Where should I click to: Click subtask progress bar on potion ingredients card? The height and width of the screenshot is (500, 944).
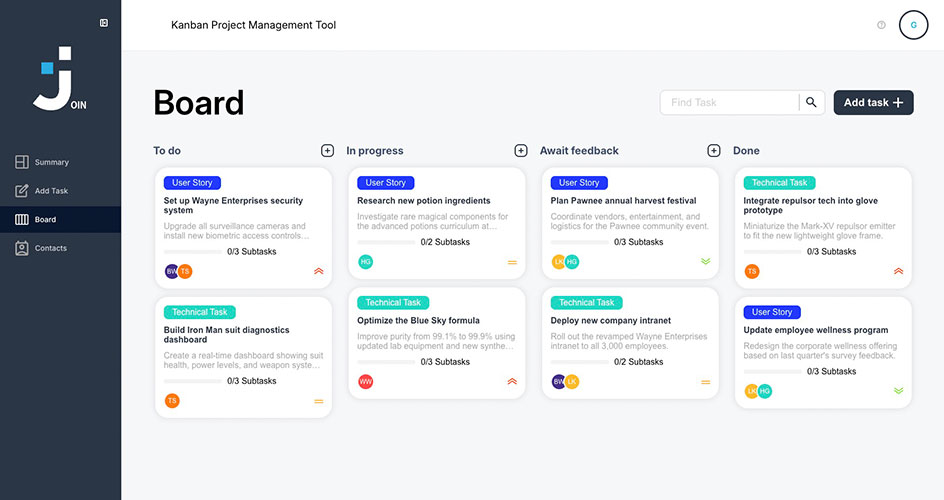coord(386,242)
